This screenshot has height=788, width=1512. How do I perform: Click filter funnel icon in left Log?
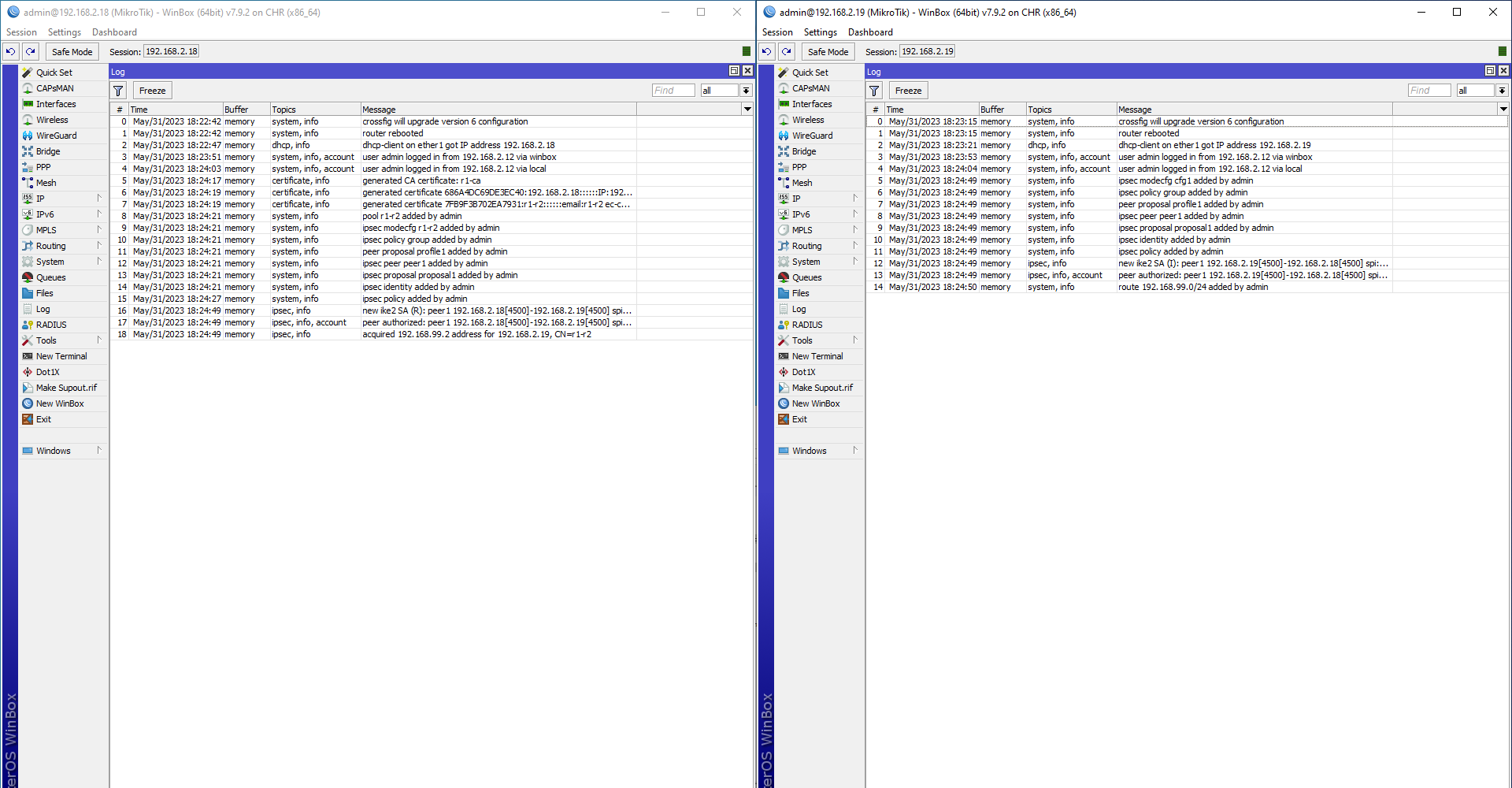click(x=119, y=91)
